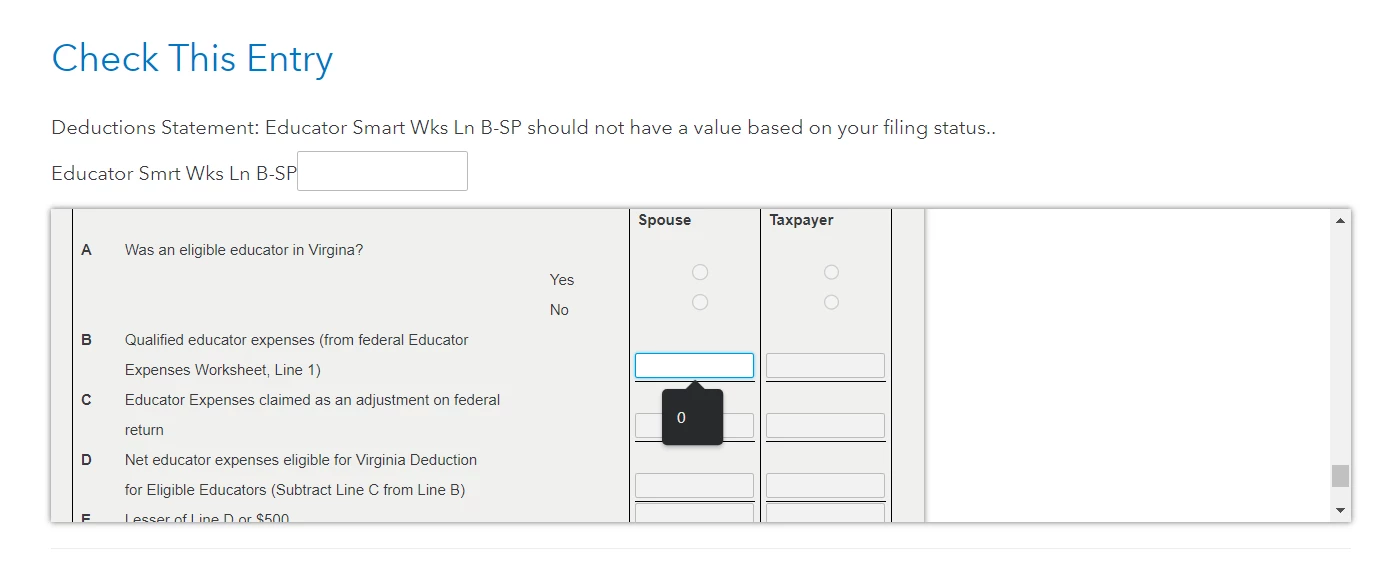Click the scroll down arrow of worksheet panel
1392x578 pixels.
tap(1341, 511)
